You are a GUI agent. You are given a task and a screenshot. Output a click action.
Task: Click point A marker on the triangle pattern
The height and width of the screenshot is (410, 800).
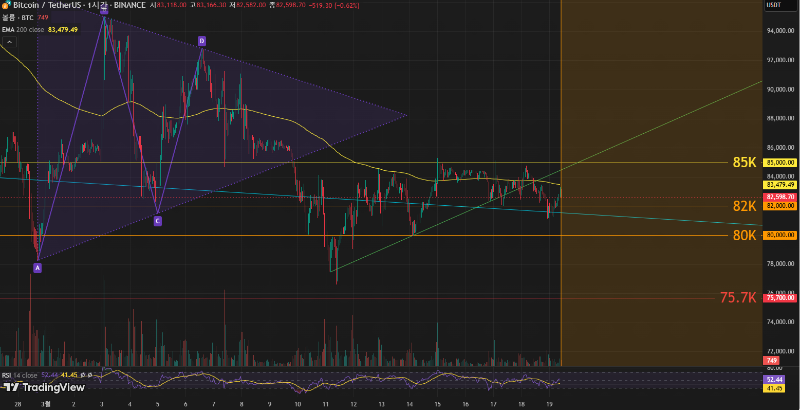coord(37,267)
